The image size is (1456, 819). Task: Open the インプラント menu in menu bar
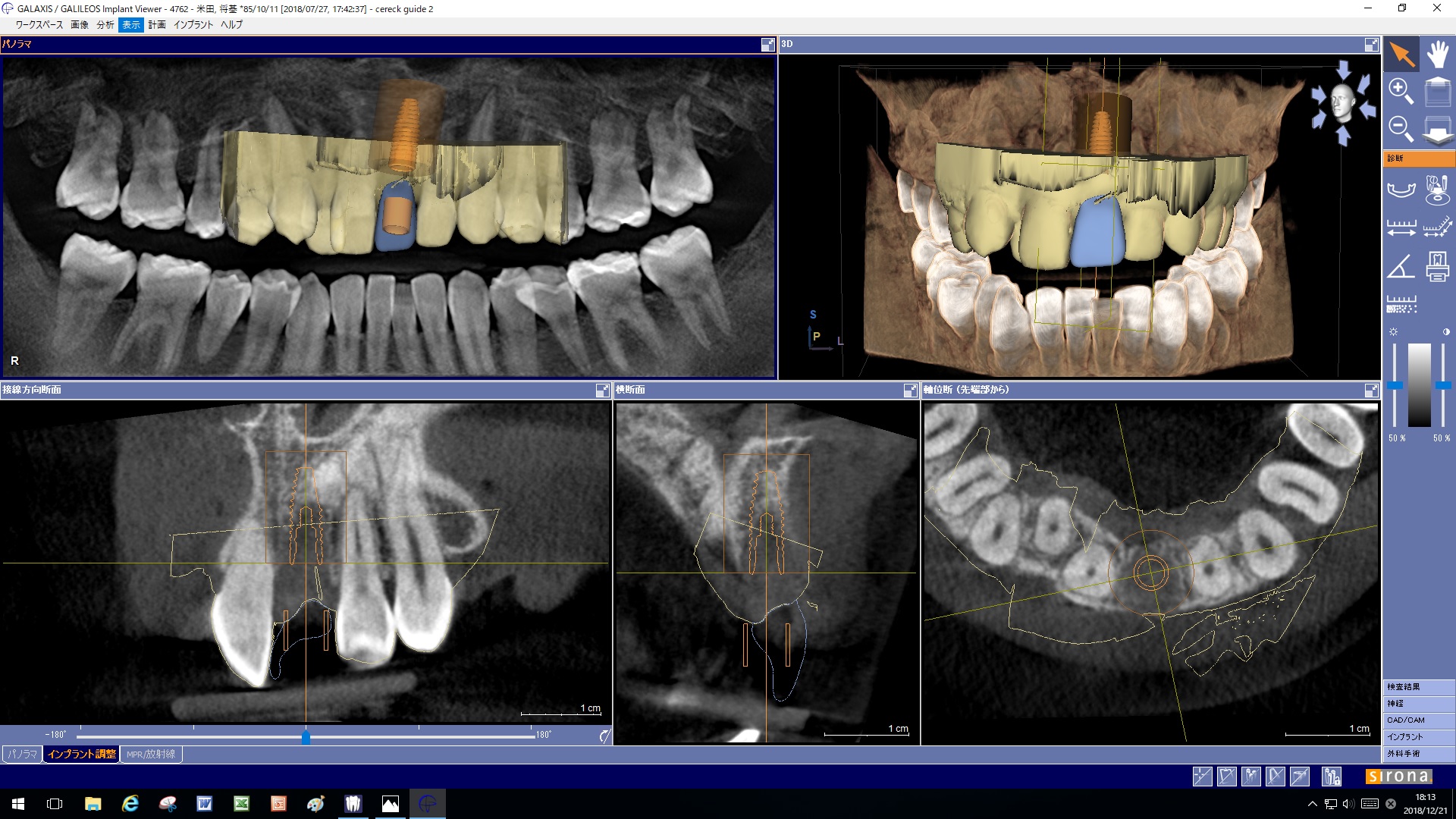(193, 25)
